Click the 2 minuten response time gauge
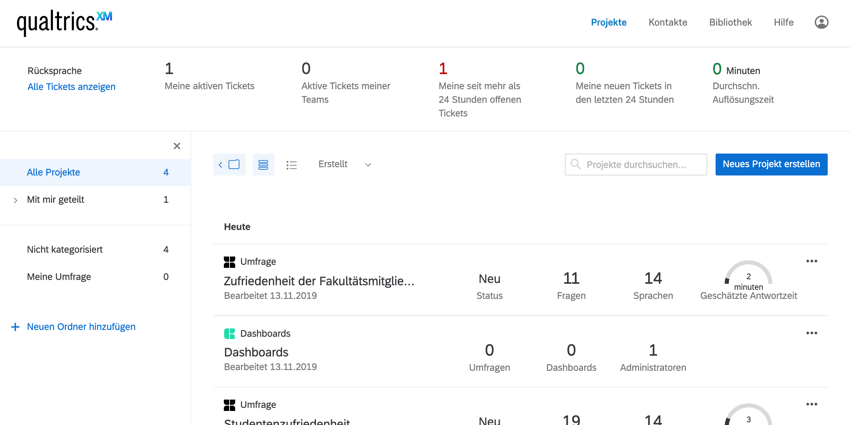850x425 pixels. pyautogui.click(x=749, y=273)
